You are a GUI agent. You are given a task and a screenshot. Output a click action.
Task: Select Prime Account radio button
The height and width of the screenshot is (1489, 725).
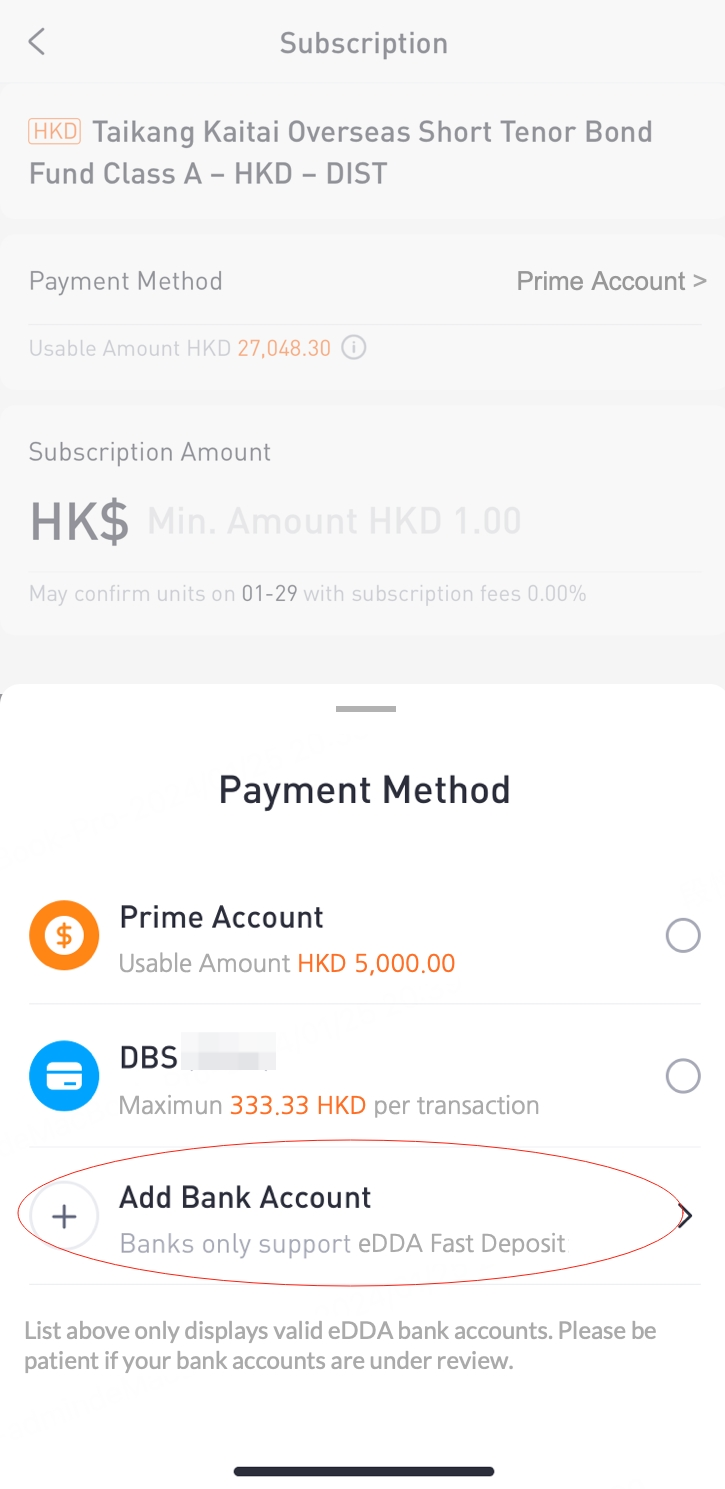click(x=683, y=936)
